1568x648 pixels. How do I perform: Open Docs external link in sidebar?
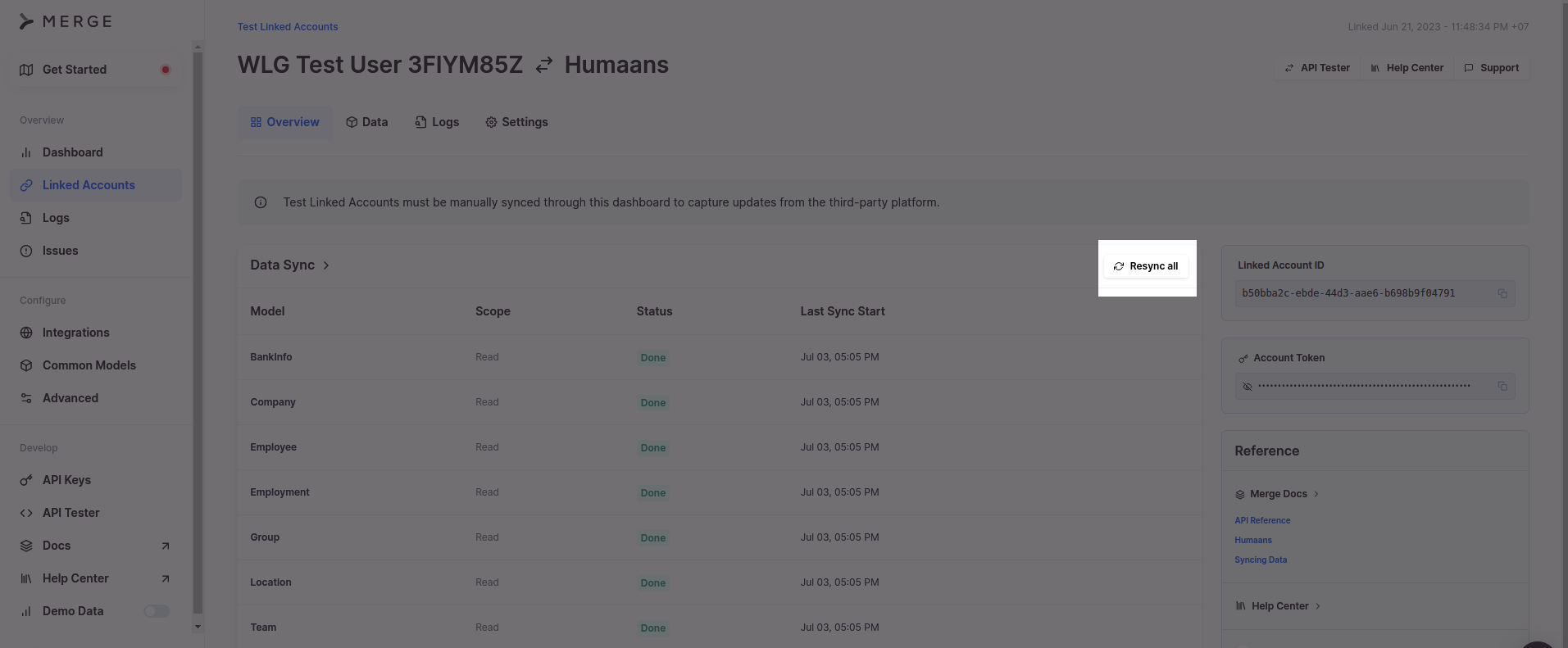(x=96, y=546)
